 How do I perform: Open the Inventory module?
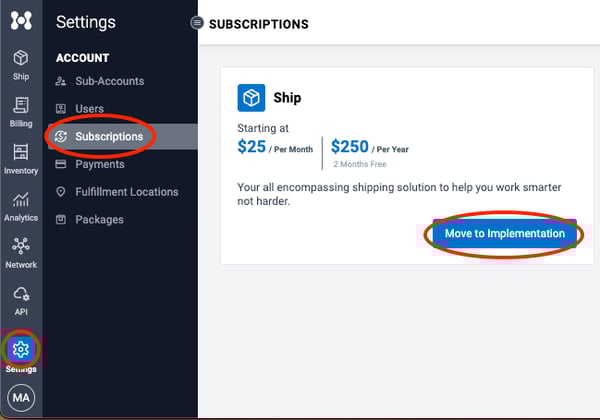pos(21,158)
